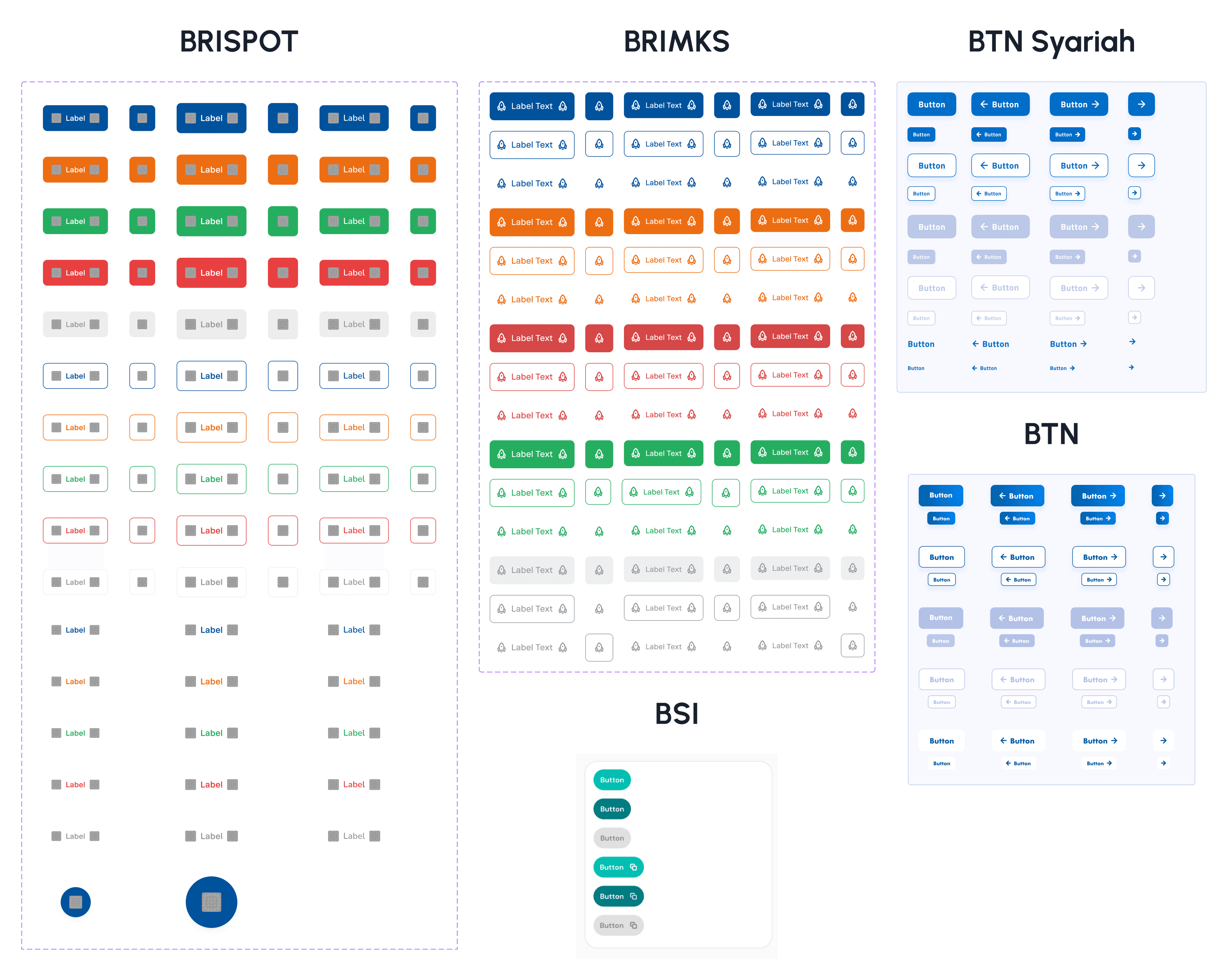Click BRIMKS largest orange outlined rocket-only button
Screen dimensions: 1228x980
click(x=599, y=260)
